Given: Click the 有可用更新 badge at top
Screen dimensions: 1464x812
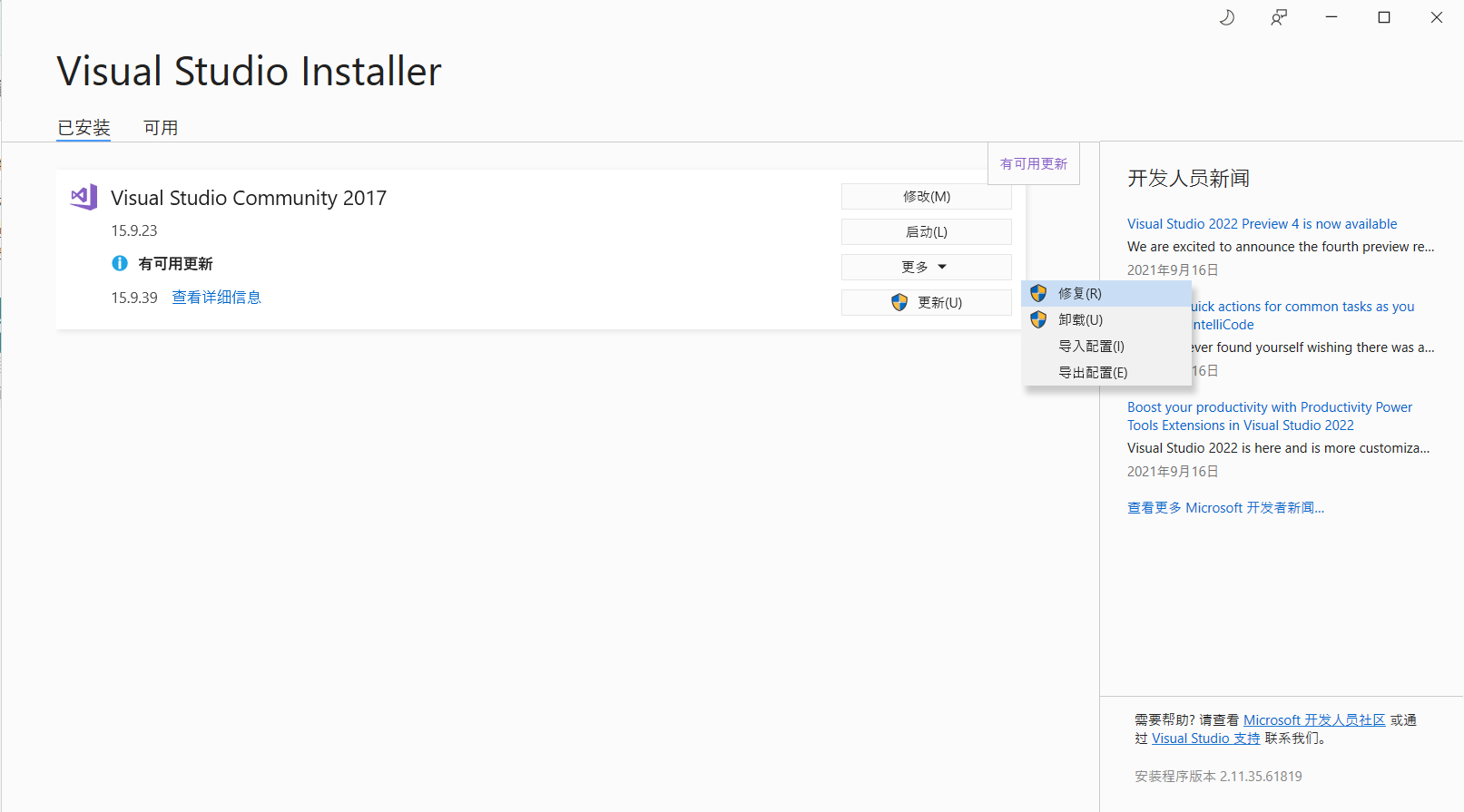Looking at the screenshot, I should pyautogui.click(x=1034, y=163).
